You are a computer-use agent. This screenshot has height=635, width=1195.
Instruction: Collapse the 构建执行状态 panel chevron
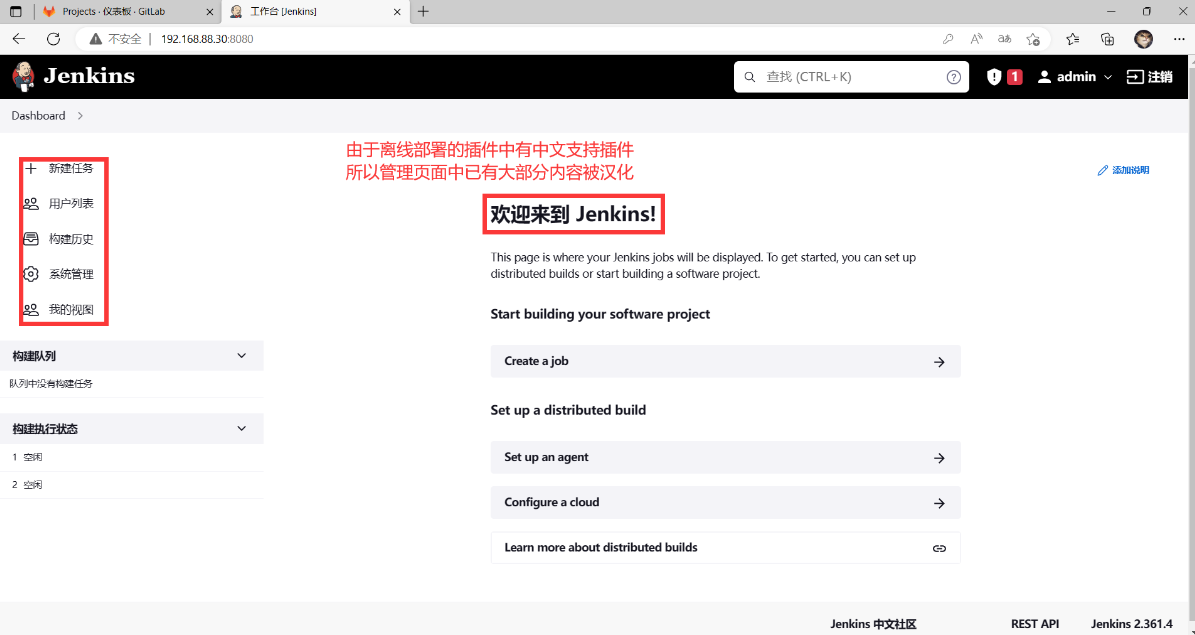point(242,428)
